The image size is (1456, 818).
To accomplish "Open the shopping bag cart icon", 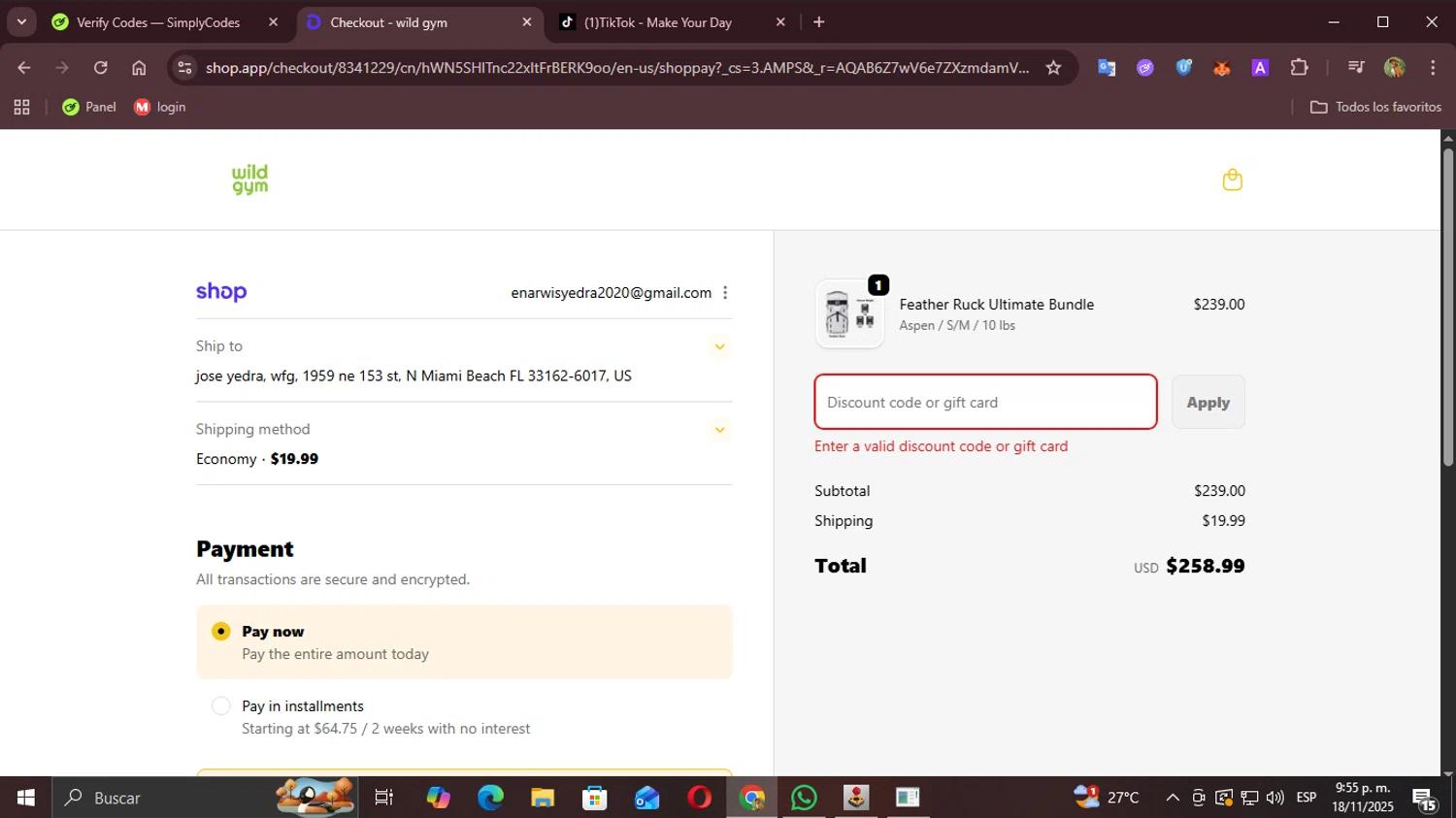I will pyautogui.click(x=1232, y=180).
